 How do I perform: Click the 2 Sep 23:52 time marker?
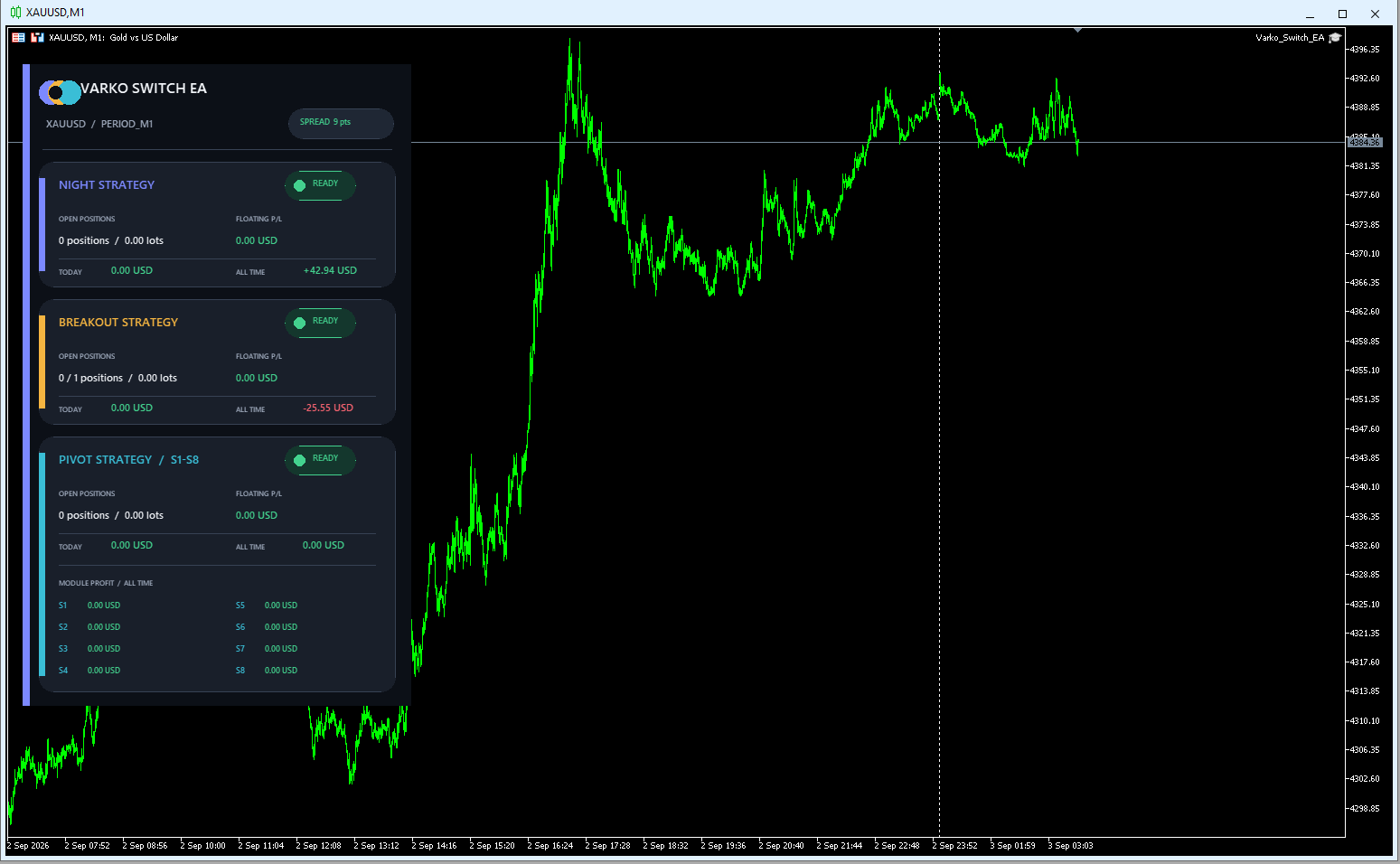pos(954,846)
